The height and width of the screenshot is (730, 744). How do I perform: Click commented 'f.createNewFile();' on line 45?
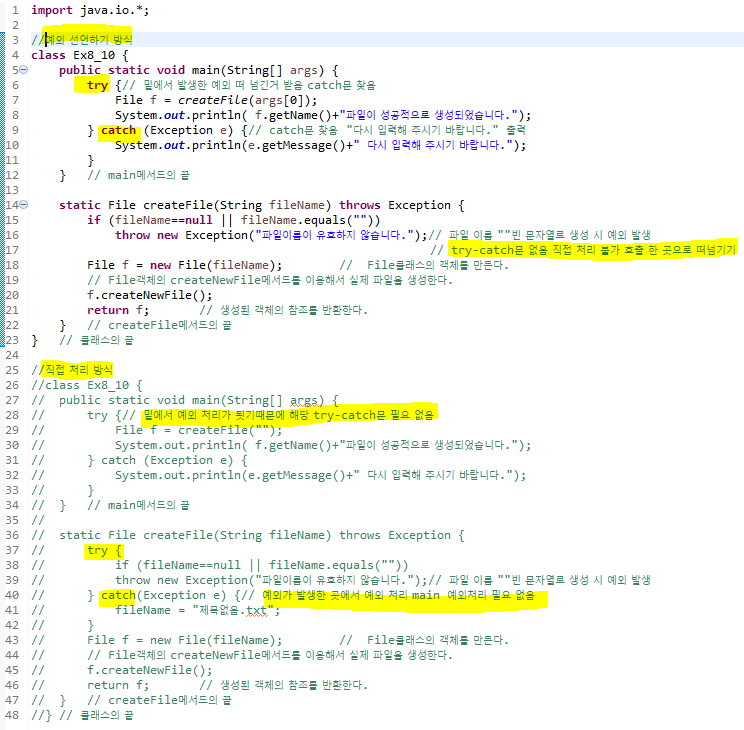(x=149, y=670)
